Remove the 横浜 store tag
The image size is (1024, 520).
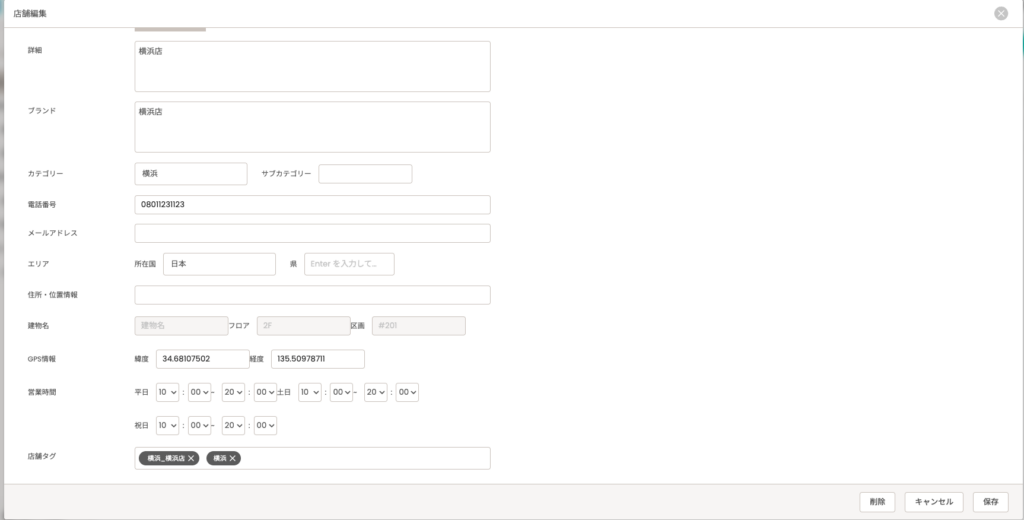(x=233, y=458)
